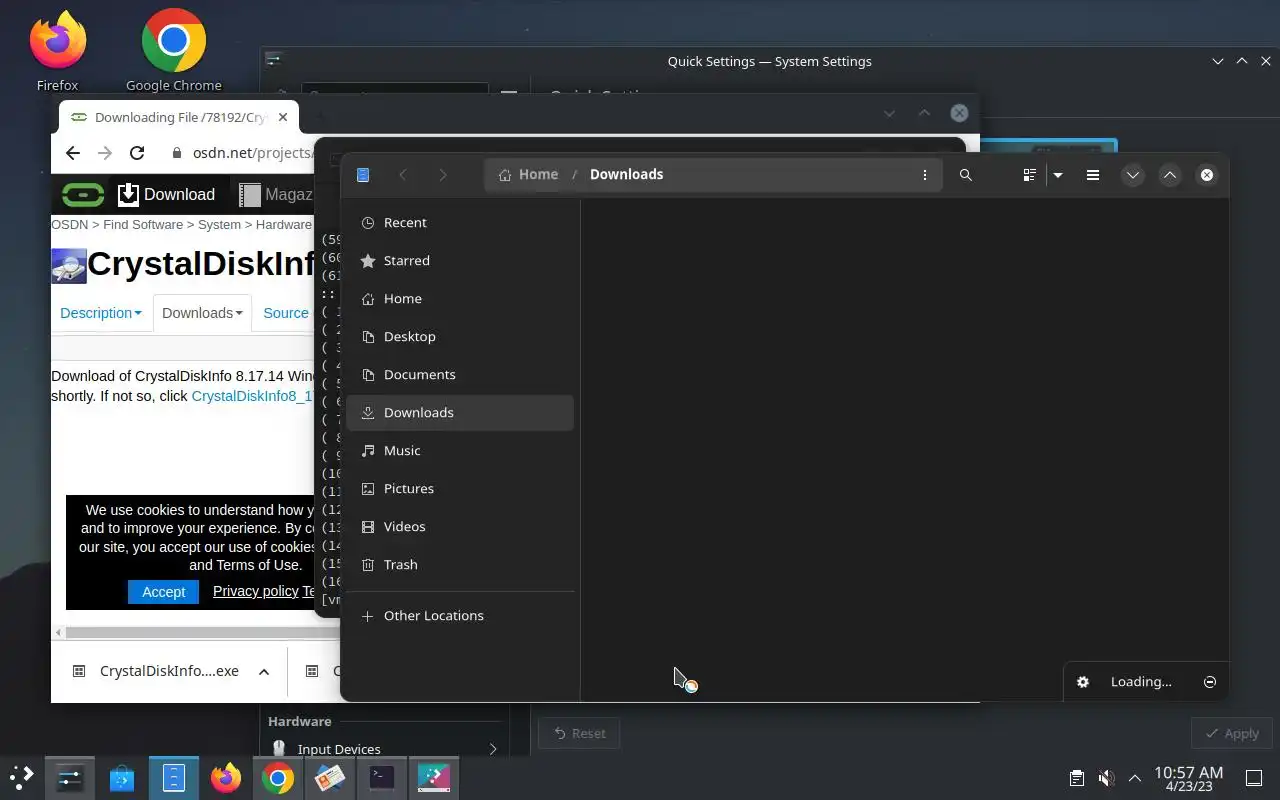Open Input Devices in System Settings

click(385, 749)
